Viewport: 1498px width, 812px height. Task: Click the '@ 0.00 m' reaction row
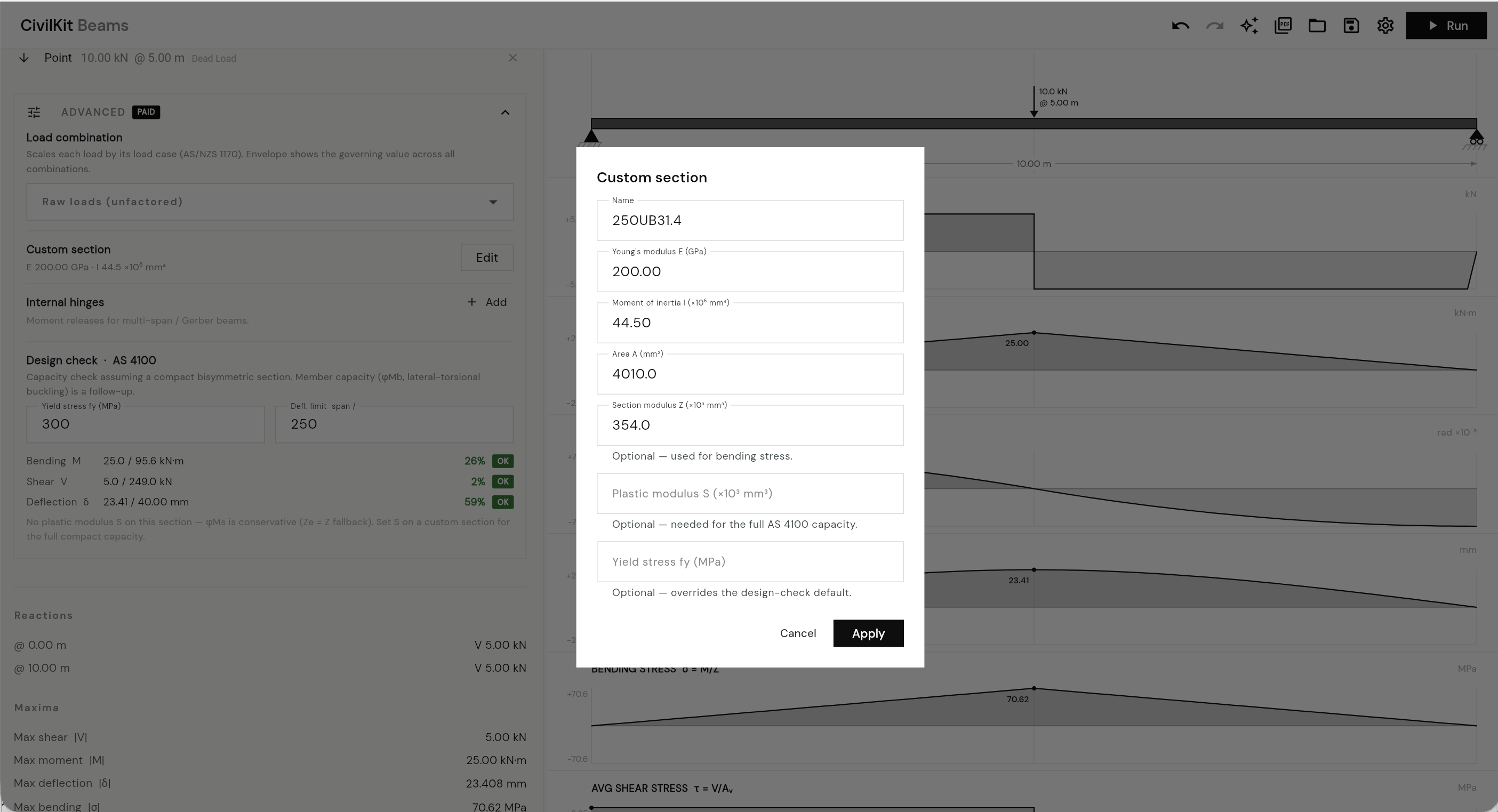pos(270,645)
